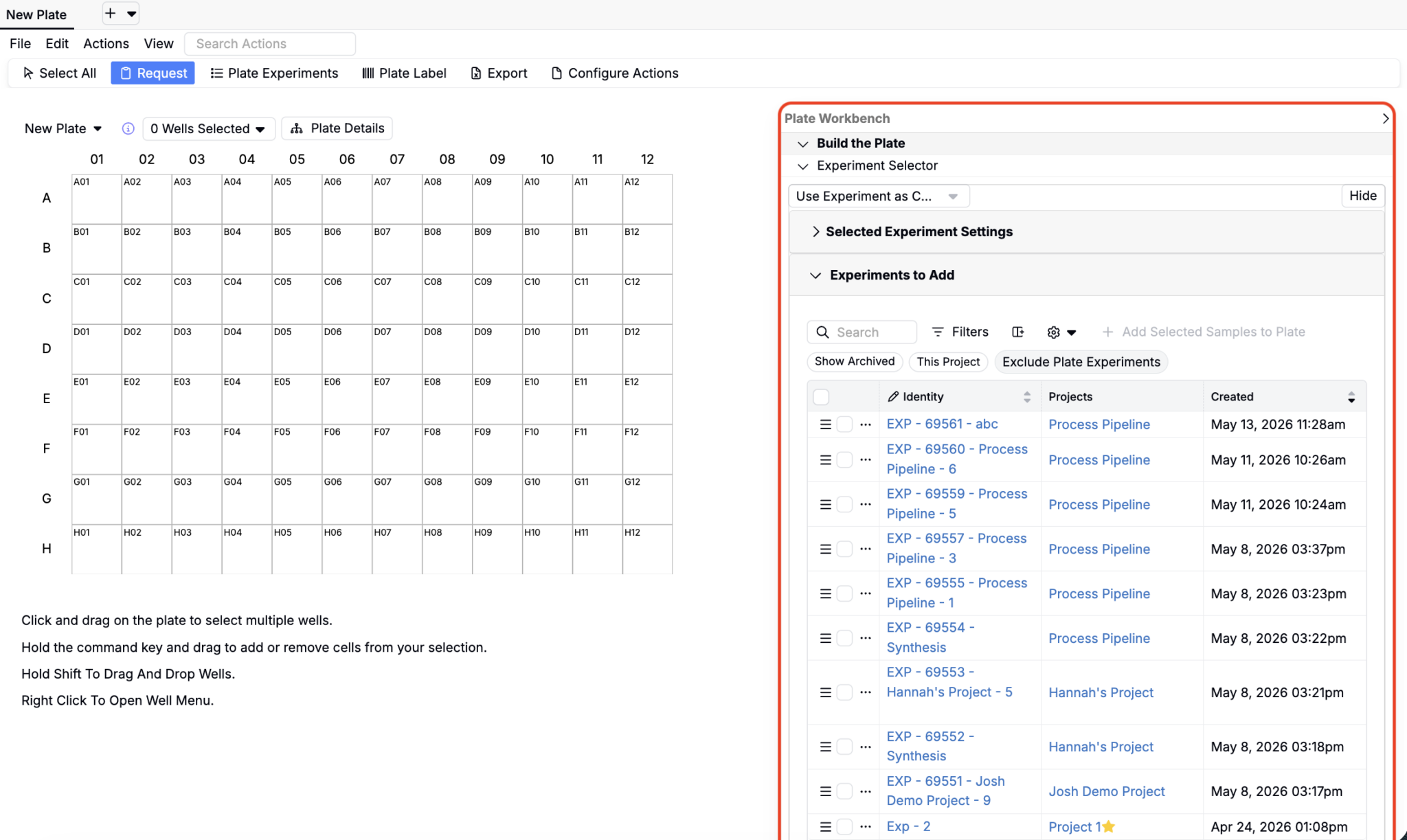Check the box for EXP - 69557 - Process Pipeline - 3
Image resolution: width=1407 pixels, height=840 pixels.
[844, 549]
